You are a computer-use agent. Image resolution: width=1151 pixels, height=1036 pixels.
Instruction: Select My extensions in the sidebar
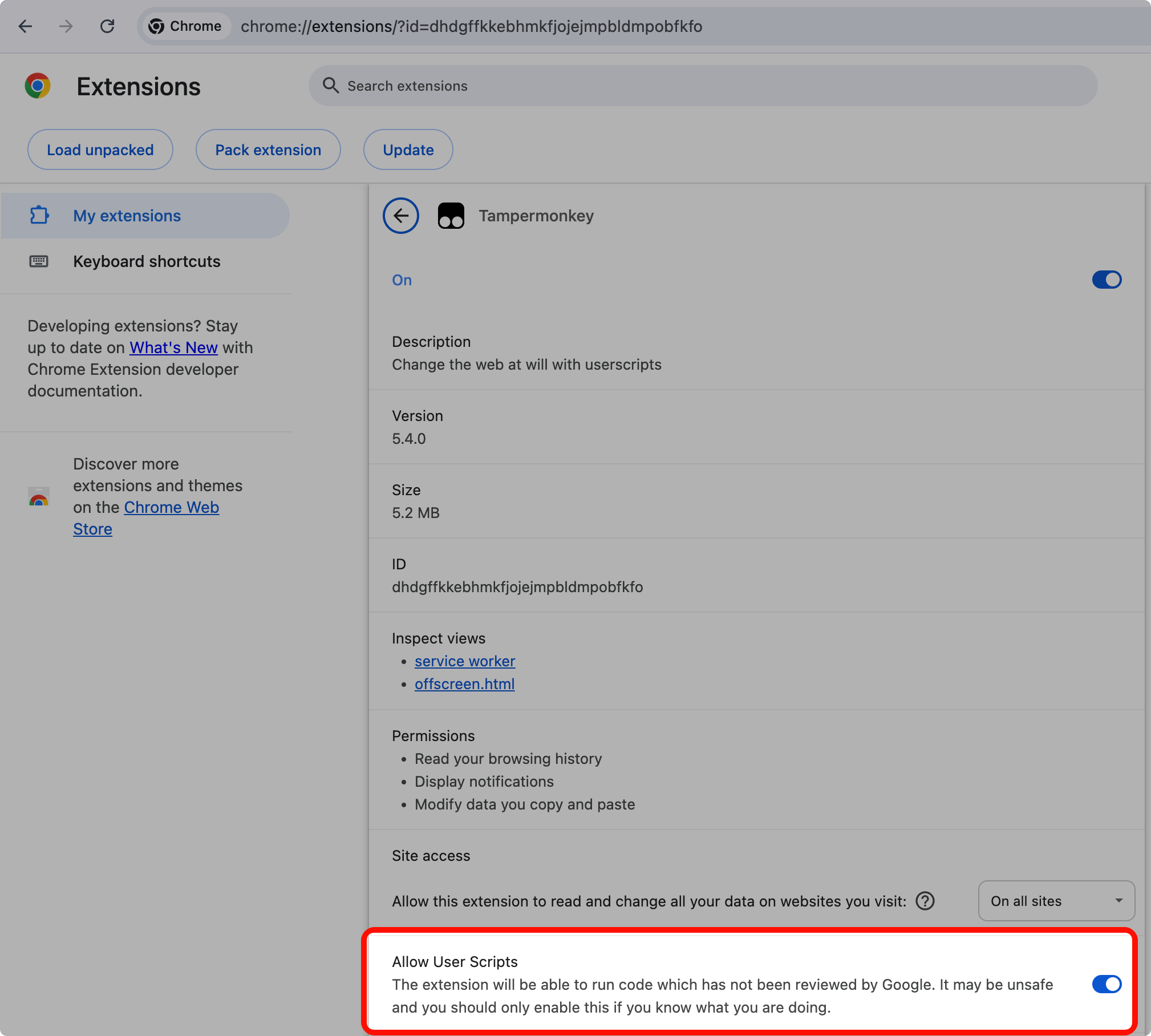tap(127, 216)
